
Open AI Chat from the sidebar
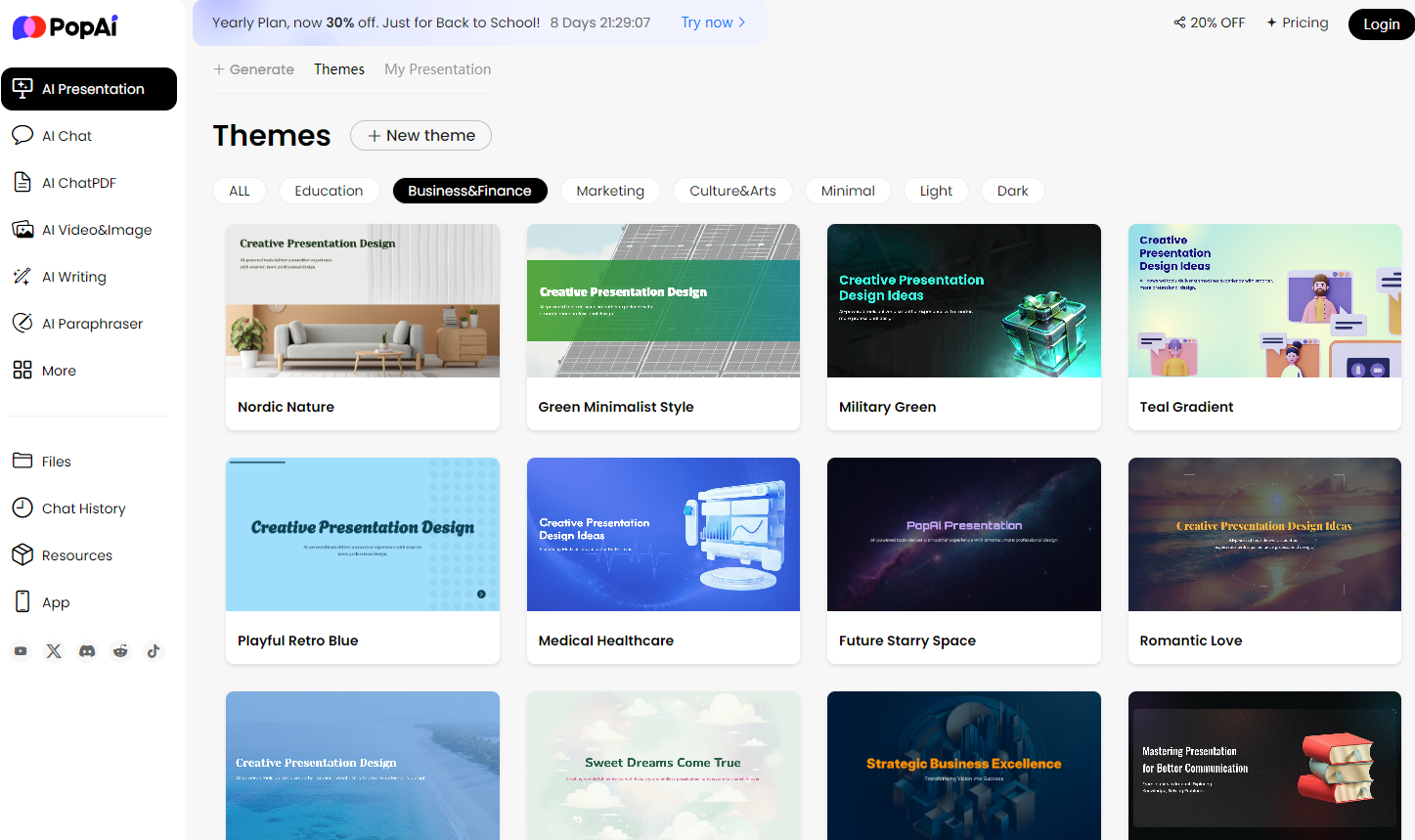[x=65, y=136]
